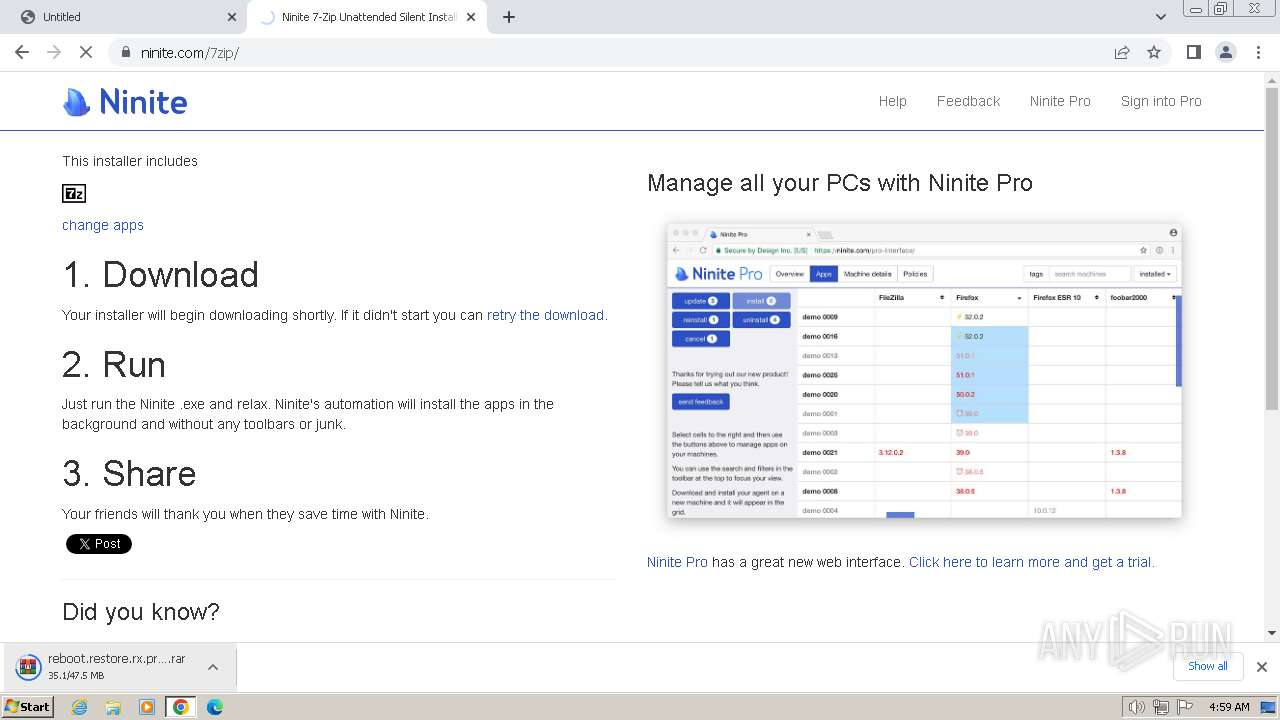Open the network tray icon

(x=1161, y=707)
